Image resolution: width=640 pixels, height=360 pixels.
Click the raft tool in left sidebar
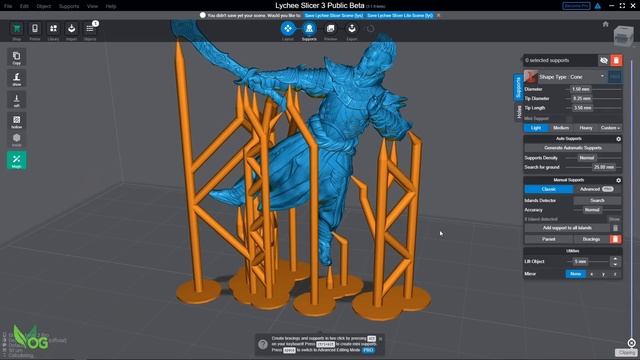pyautogui.click(x=17, y=100)
